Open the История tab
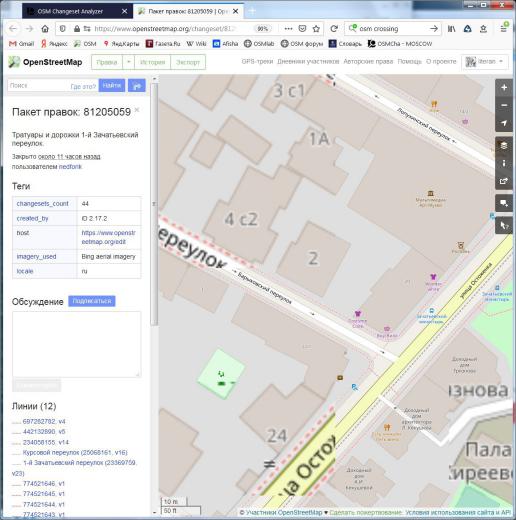The height and width of the screenshot is (520, 516). (x=152, y=62)
